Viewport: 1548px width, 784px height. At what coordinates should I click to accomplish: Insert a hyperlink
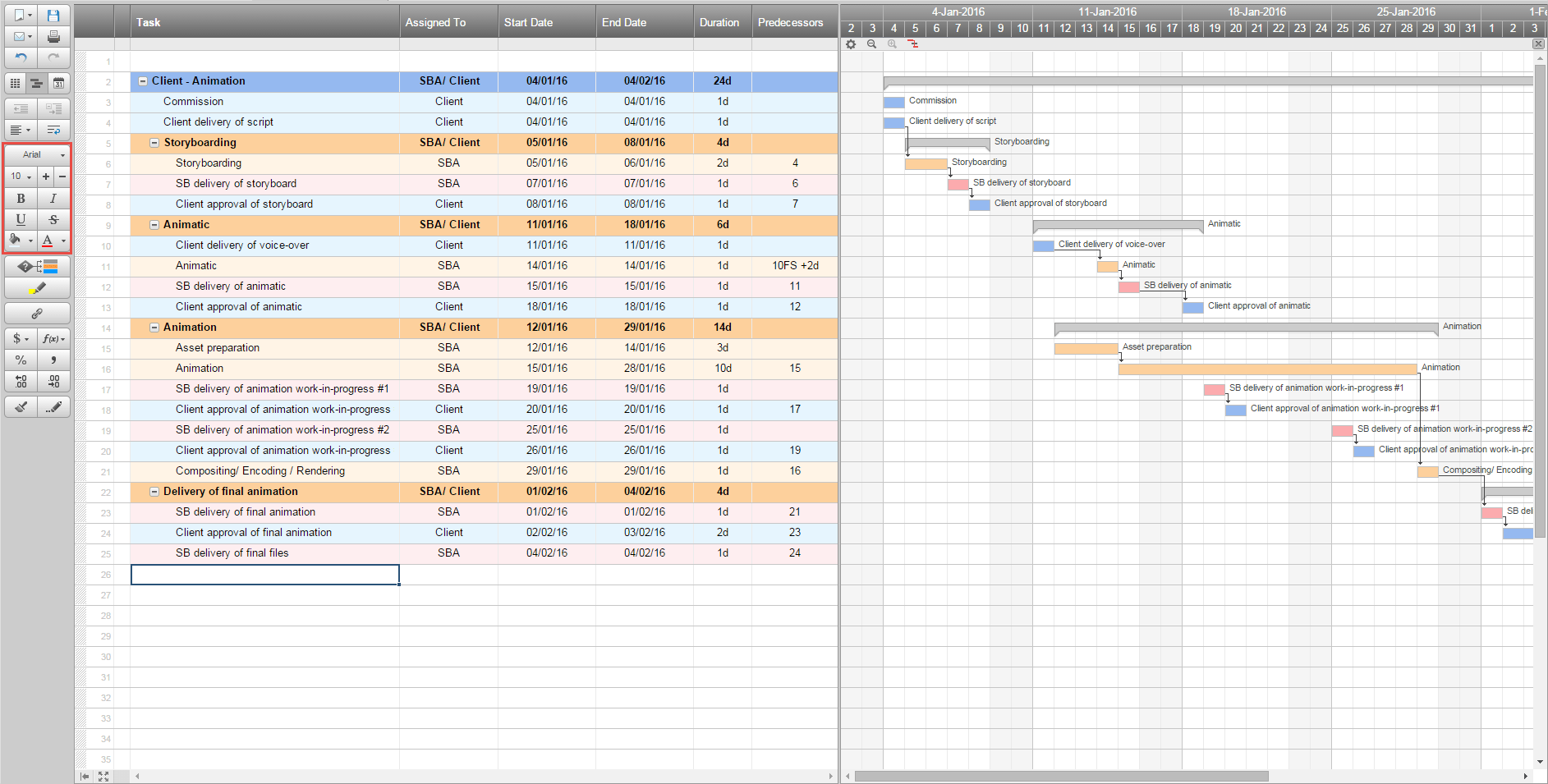pyautogui.click(x=37, y=313)
